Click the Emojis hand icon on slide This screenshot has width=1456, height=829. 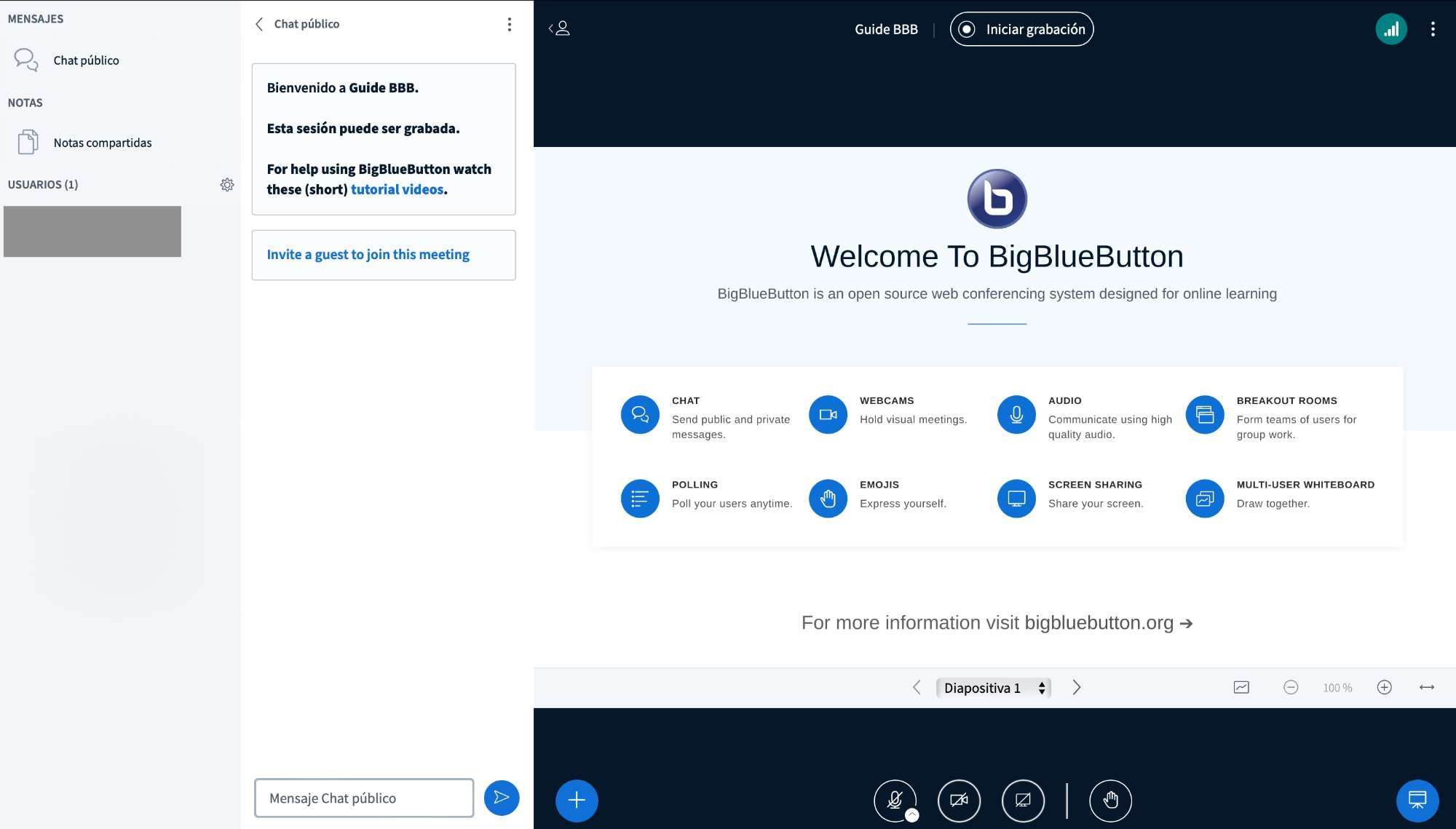828,499
